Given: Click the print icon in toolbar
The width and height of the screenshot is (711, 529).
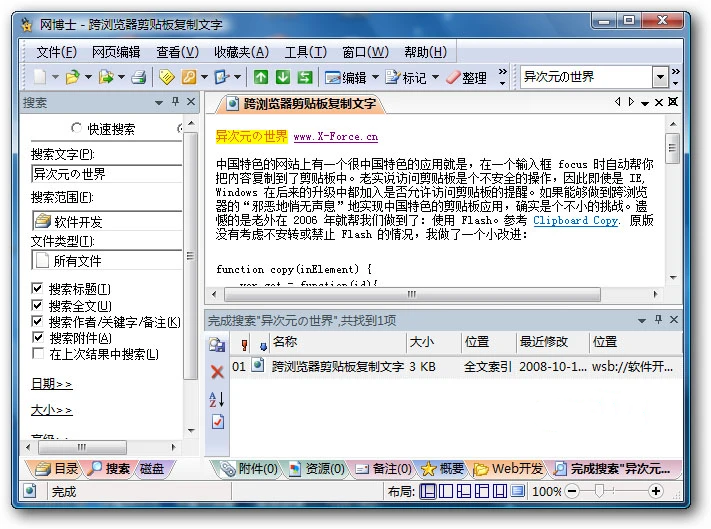Looking at the screenshot, I should click(x=139, y=77).
